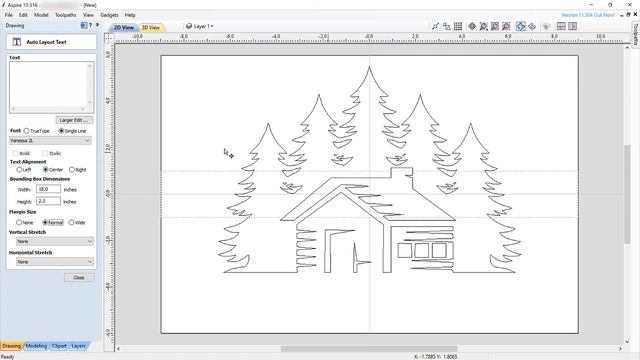The height and width of the screenshot is (360, 640).
Task: Click the zoom to selected objects icon
Action: tap(506, 26)
